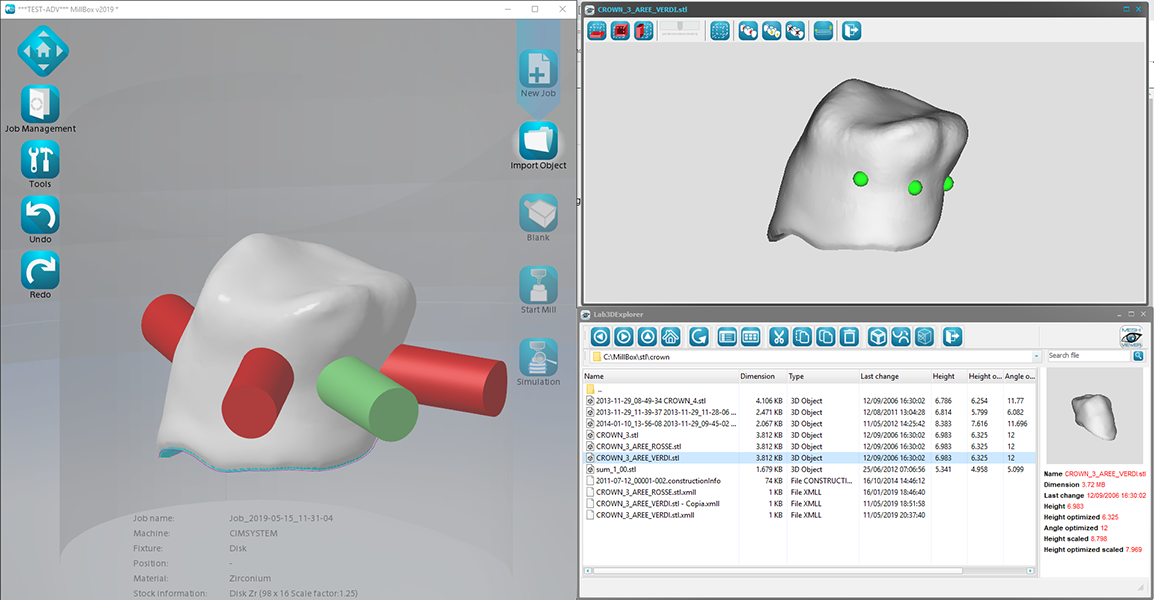The height and width of the screenshot is (600, 1154).
Task: Click the Copy icon in Lab3DExplorer
Action: tap(802, 337)
